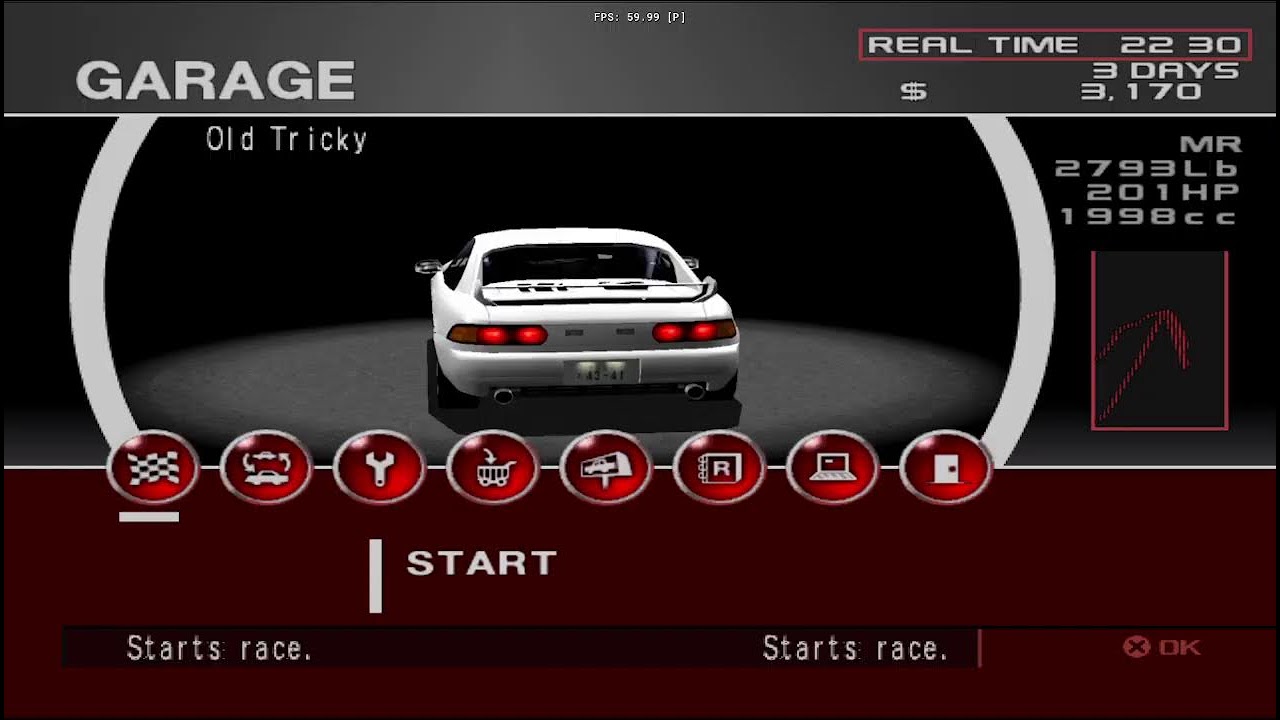1280x720 pixels.
Task: Click the '2793Lb' weight stat
Action: click(x=1147, y=168)
